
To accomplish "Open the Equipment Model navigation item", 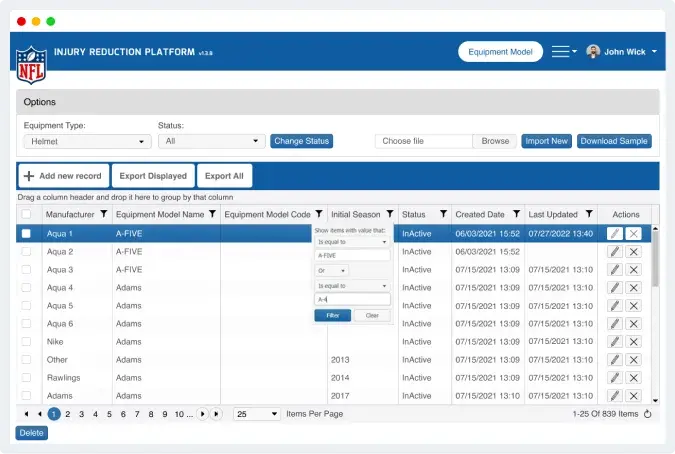I will pyautogui.click(x=500, y=52).
